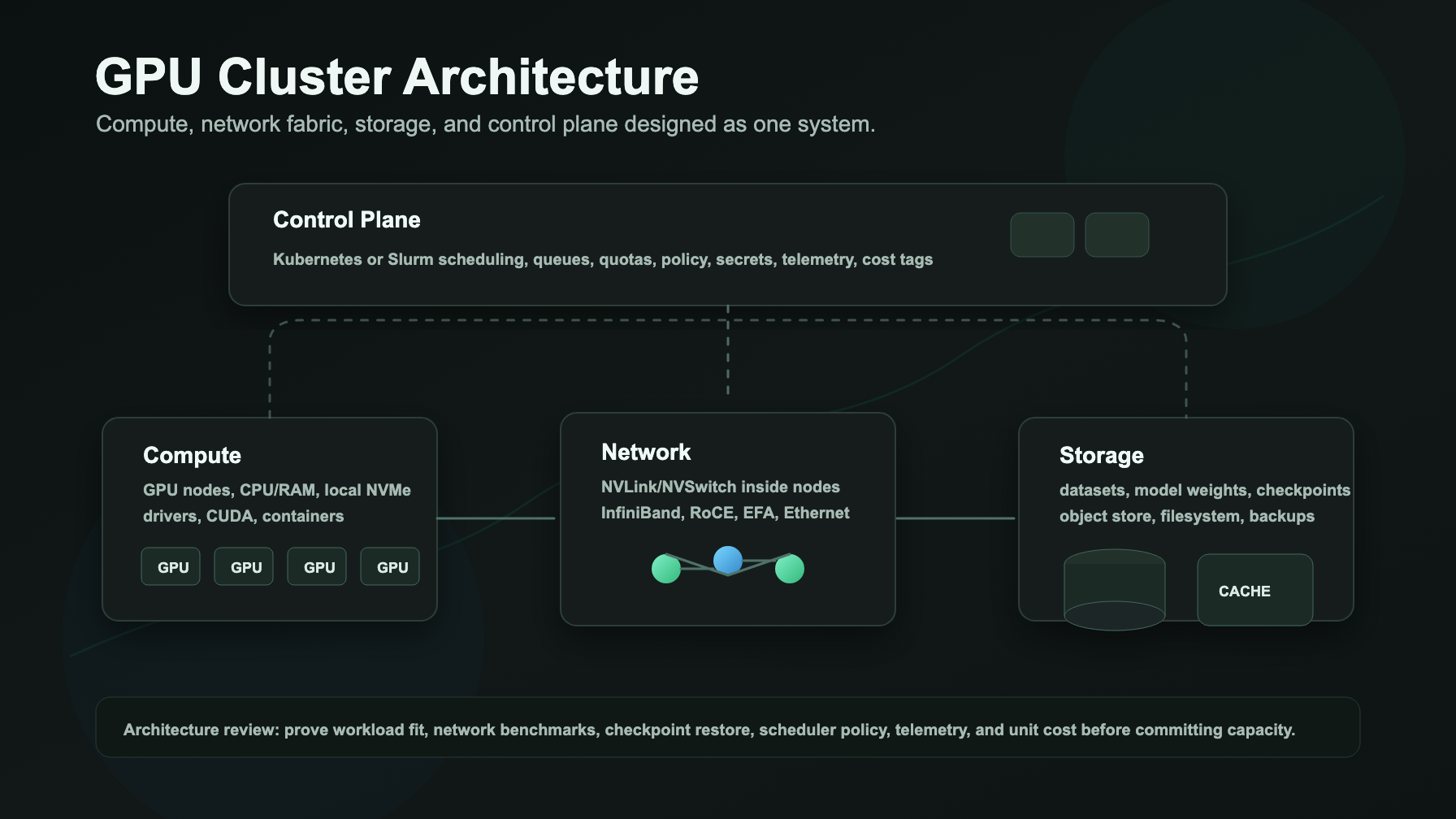
Task: Click the left square in the Control Plane card
Action: coord(1042,235)
